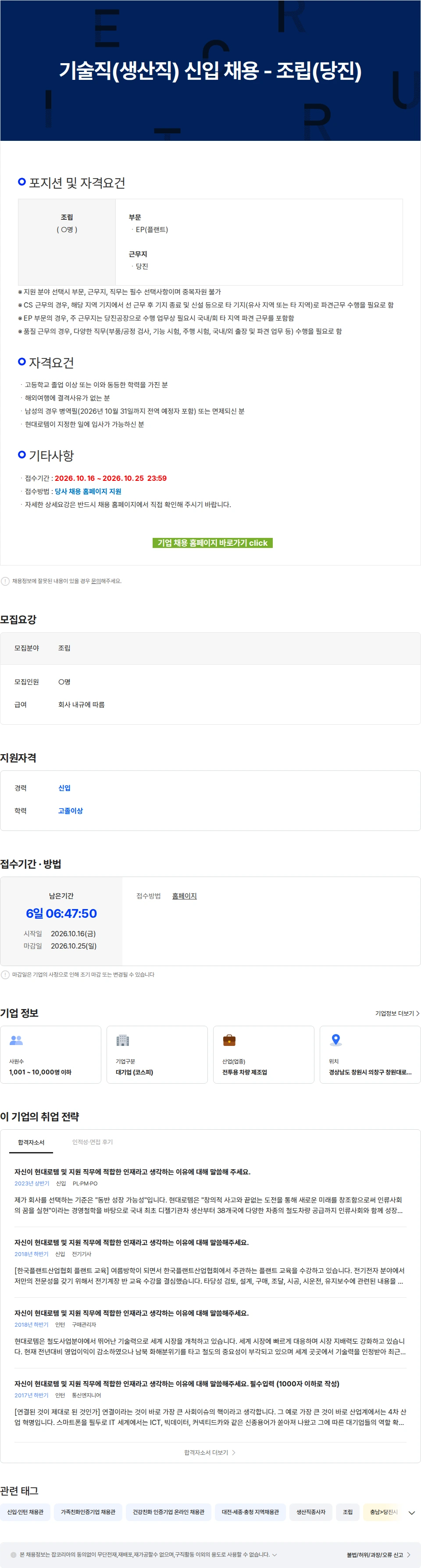Click the application period dates in red
The width and height of the screenshot is (421, 1568).
111,479
